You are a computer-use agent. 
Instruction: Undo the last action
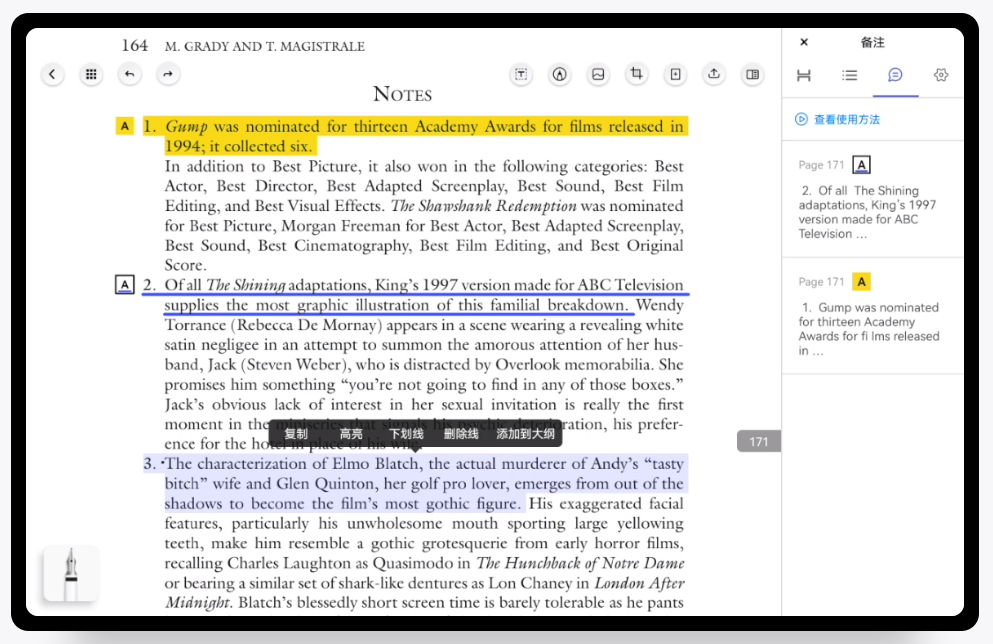click(130, 75)
